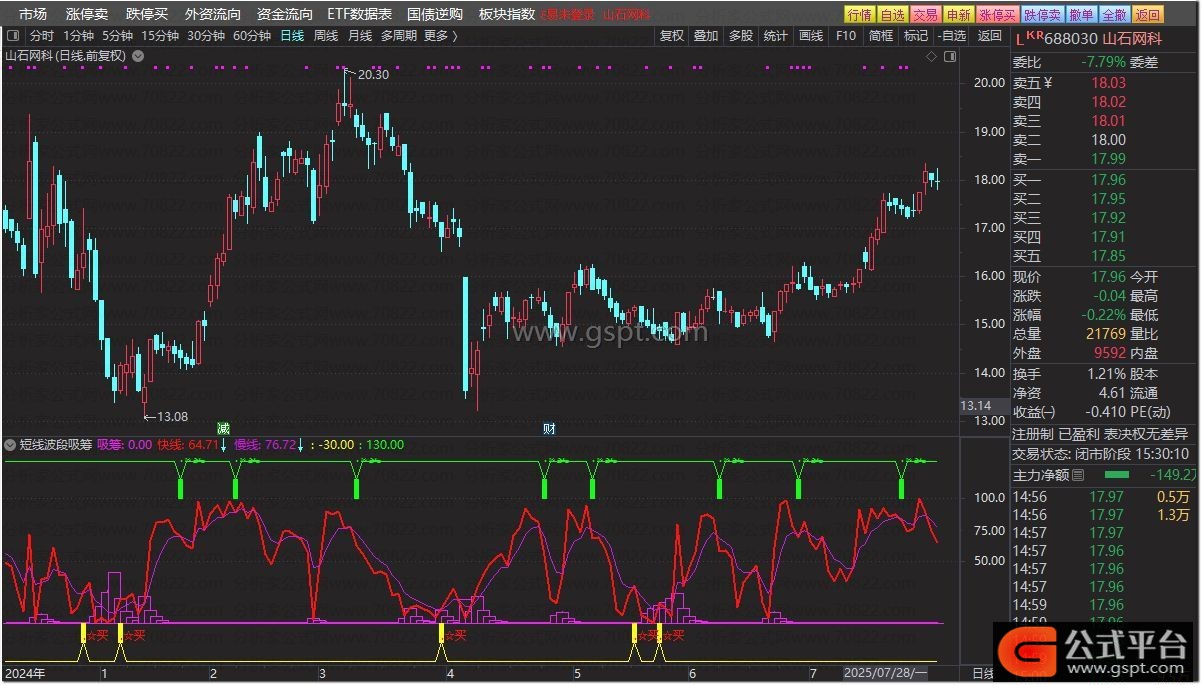This screenshot has height=685, width=1203.
Task: Toggle the 复权 adjustment option
Action: (x=672, y=36)
